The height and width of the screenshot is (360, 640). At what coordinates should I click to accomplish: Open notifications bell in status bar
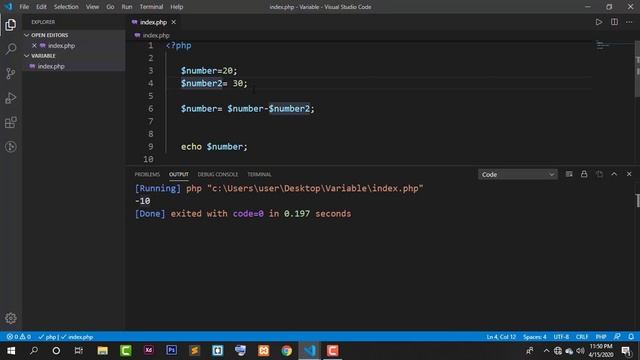coord(631,337)
